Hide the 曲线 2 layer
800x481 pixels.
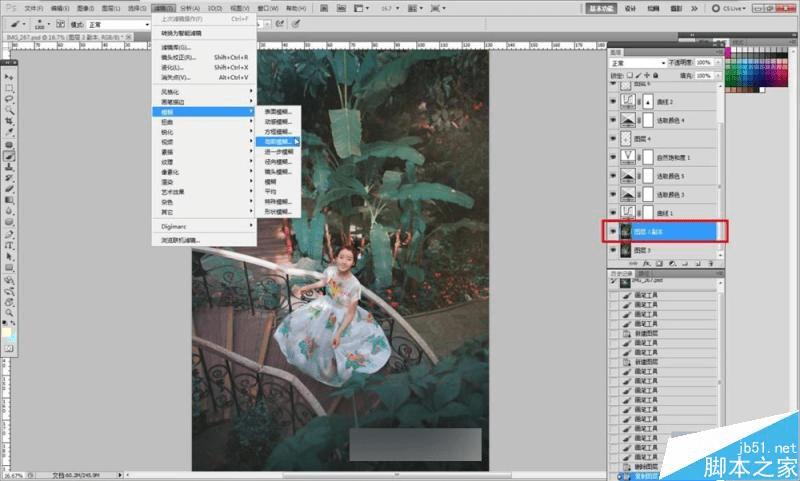pos(613,102)
